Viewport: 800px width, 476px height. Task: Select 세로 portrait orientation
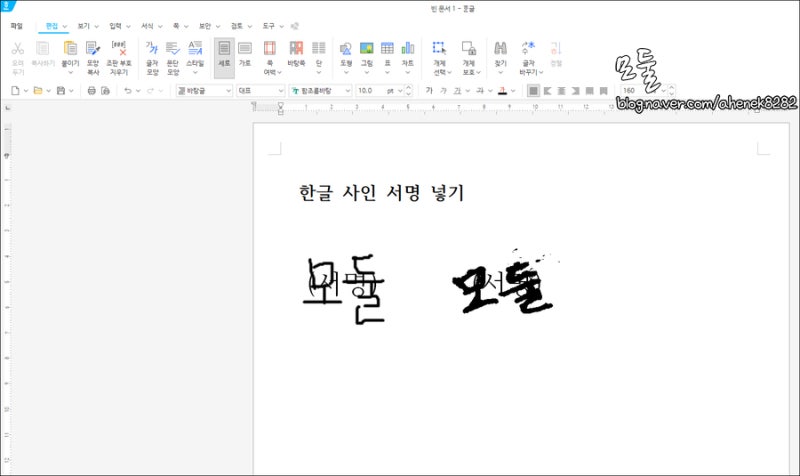(x=224, y=58)
